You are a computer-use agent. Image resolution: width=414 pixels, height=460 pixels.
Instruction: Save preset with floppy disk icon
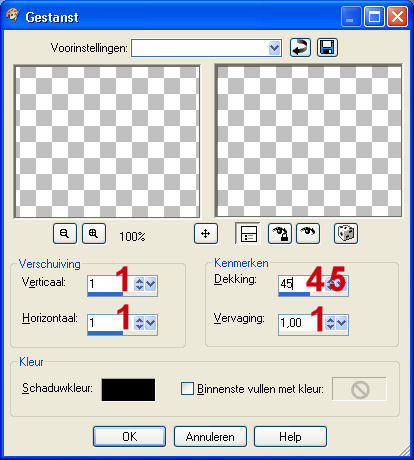click(x=327, y=48)
